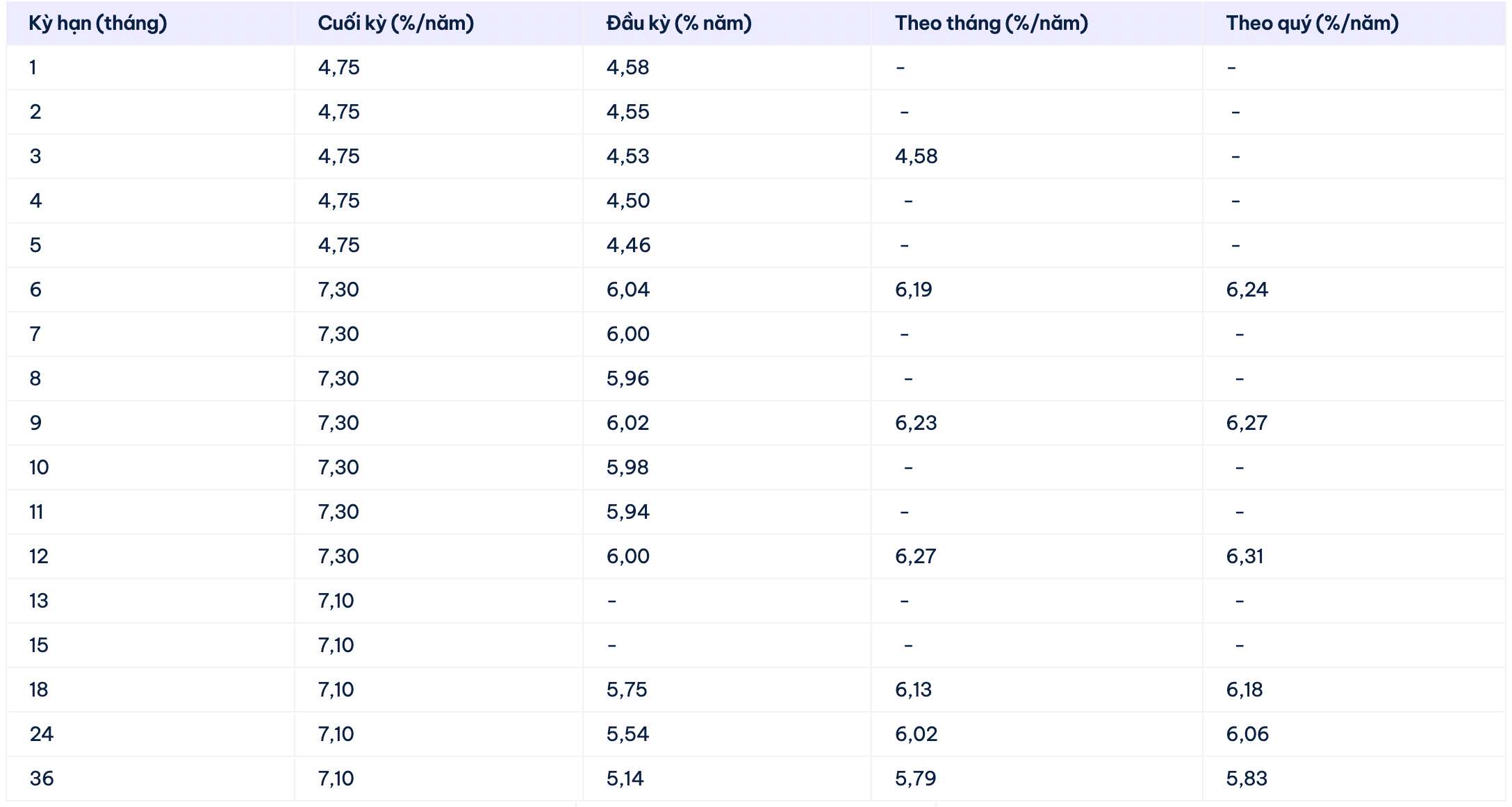
Task: Select the 4,50 value in the 4-month row
Action: tap(627, 201)
